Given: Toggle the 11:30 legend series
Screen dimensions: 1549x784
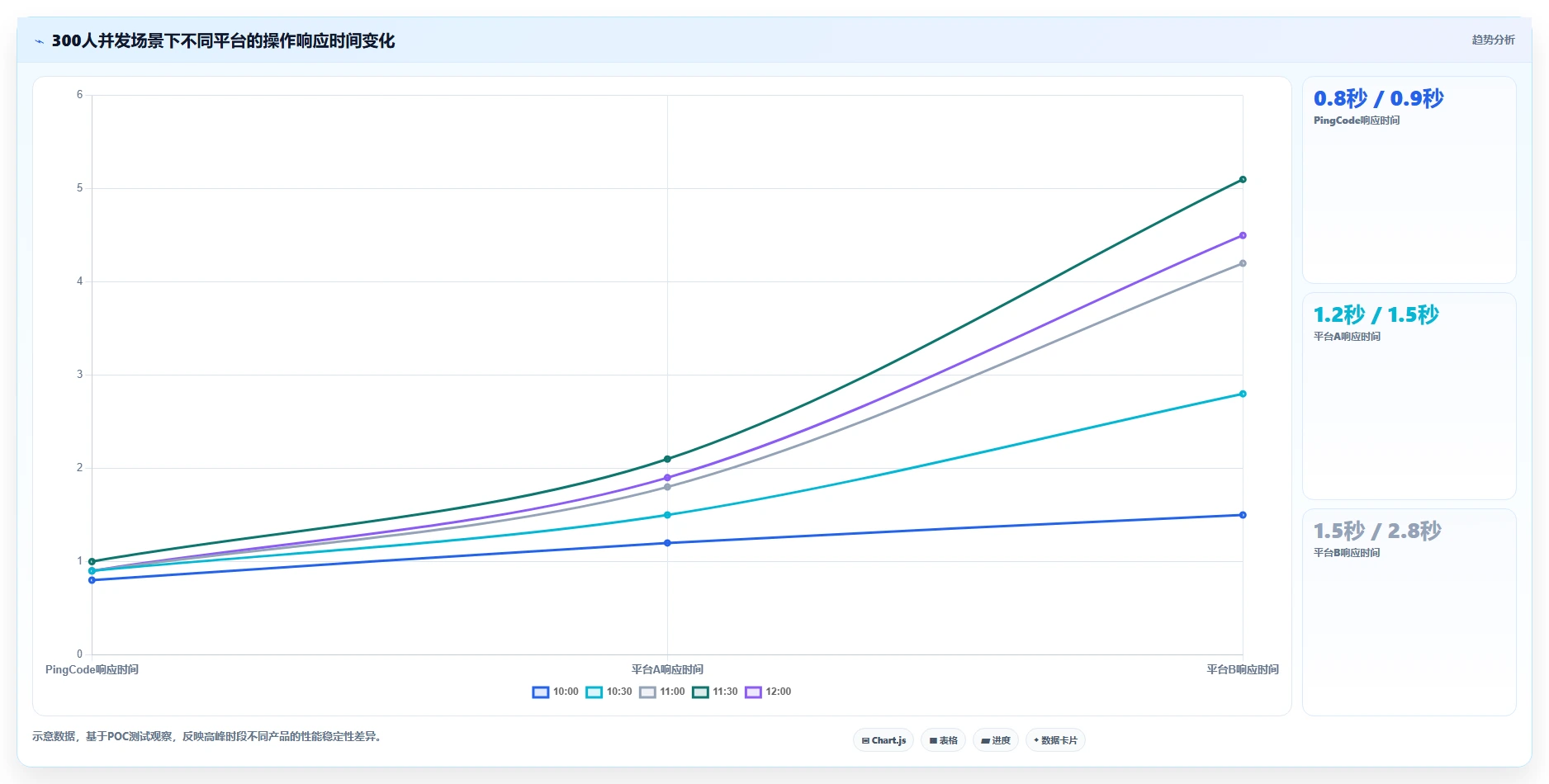Looking at the screenshot, I should (715, 692).
